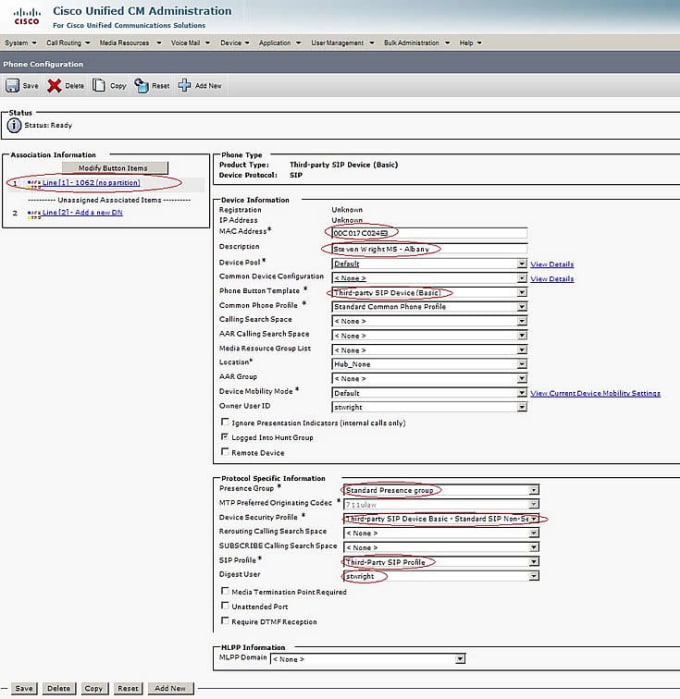The image size is (680, 699).
Task: Click the bottom Reset button
Action: [x=128, y=688]
